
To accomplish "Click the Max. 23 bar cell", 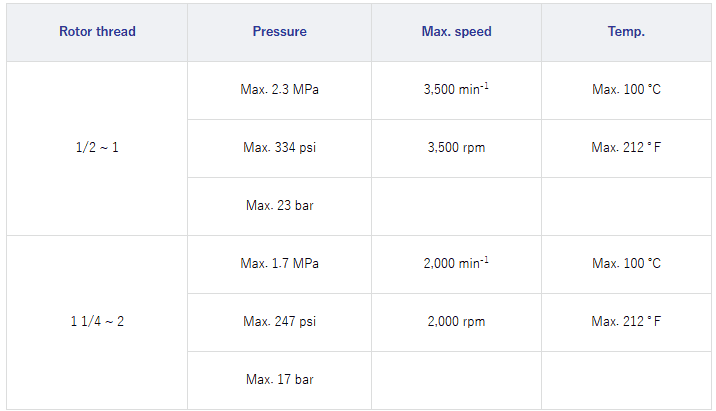I will pos(279,206).
